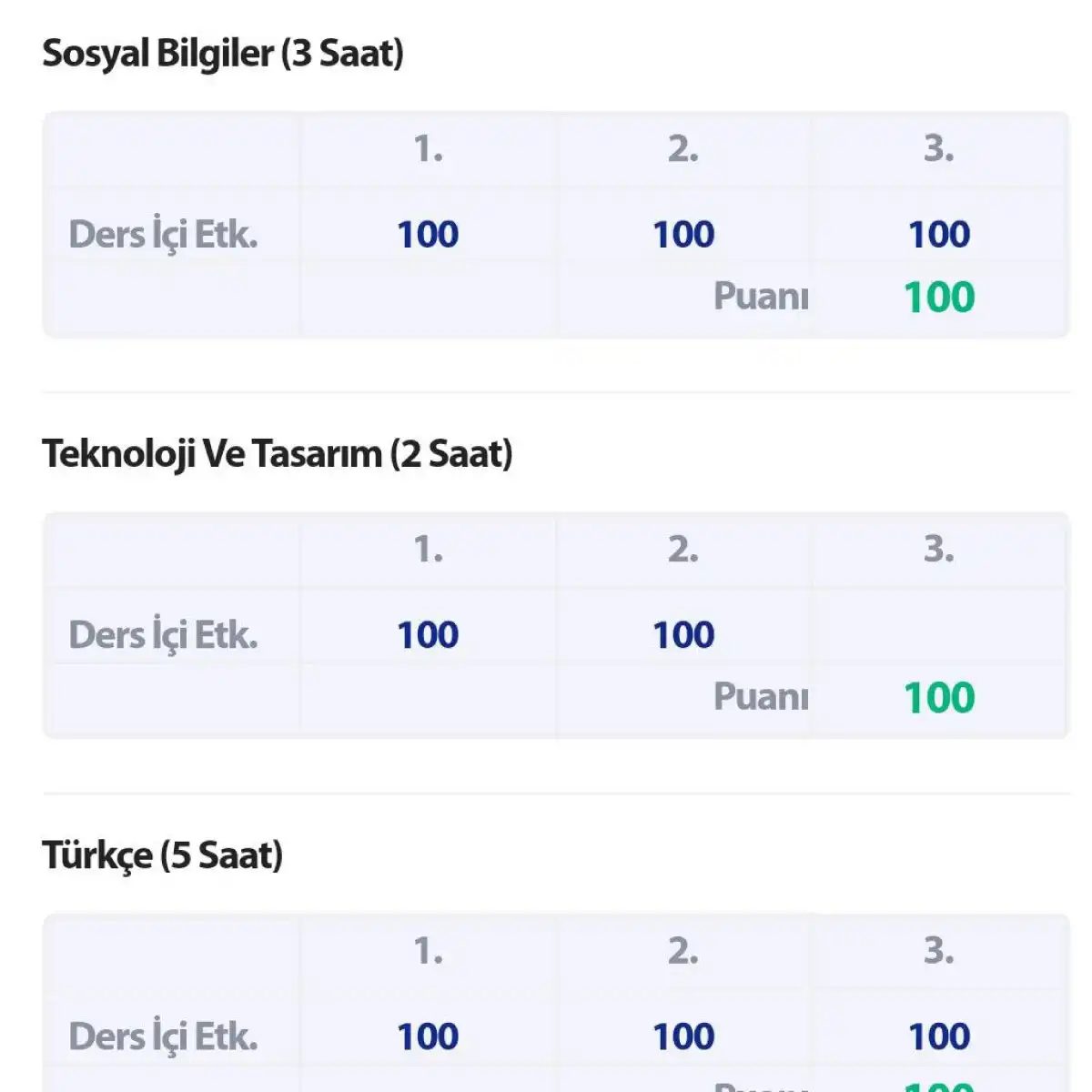Tap Ders İçi Etk. label in Sosyal Bilgiler table
The height and width of the screenshot is (1092, 1092).
(163, 235)
